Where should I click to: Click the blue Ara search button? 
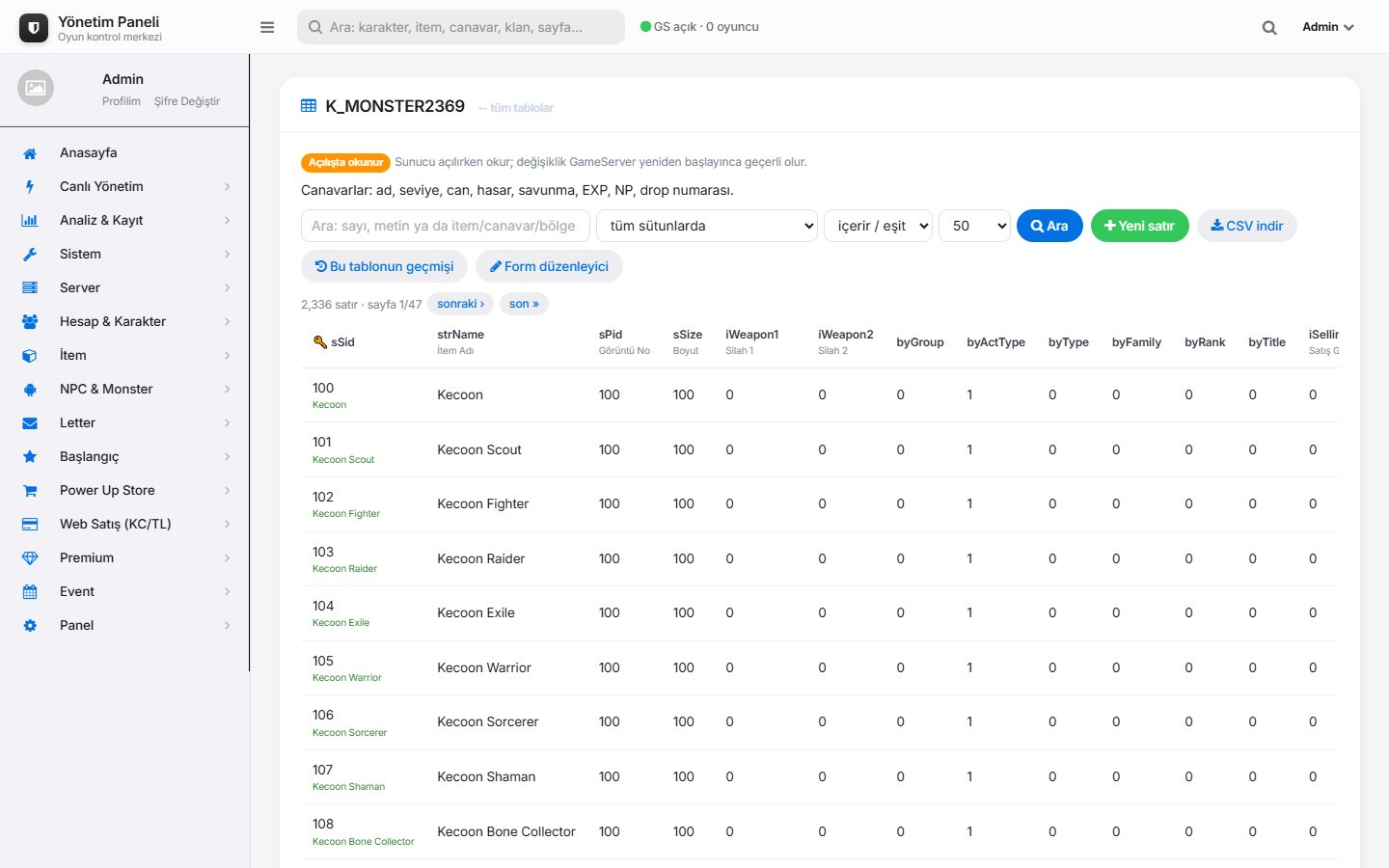click(x=1049, y=226)
